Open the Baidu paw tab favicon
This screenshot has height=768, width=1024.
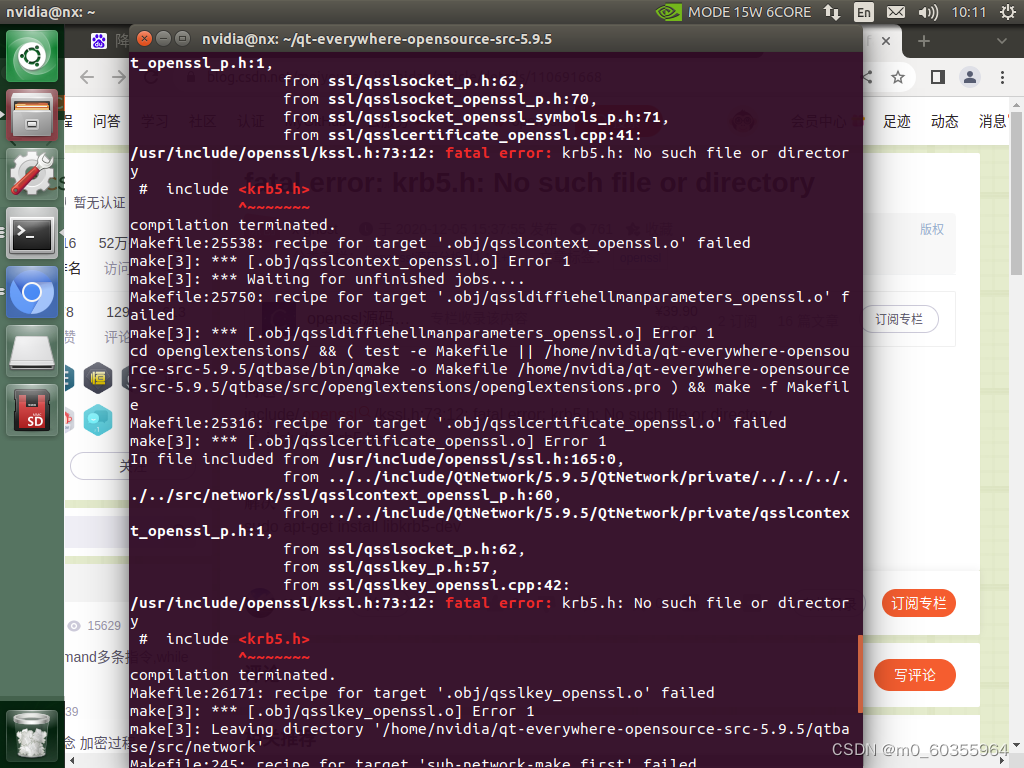click(99, 41)
